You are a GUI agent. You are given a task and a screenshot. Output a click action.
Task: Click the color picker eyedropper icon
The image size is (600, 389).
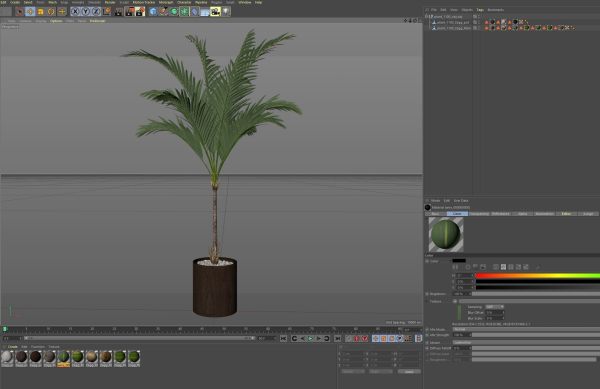pos(538,267)
